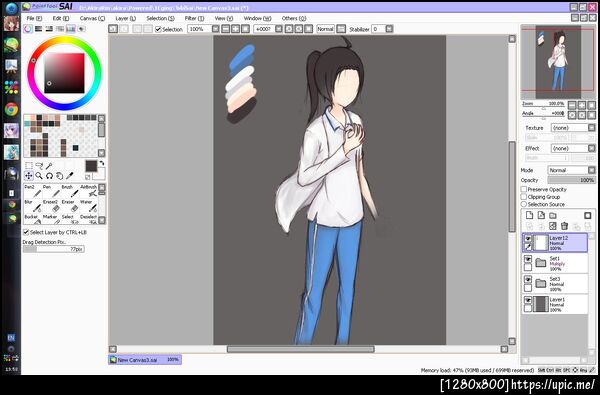
Task: Open the Layer menu
Action: (x=126, y=18)
